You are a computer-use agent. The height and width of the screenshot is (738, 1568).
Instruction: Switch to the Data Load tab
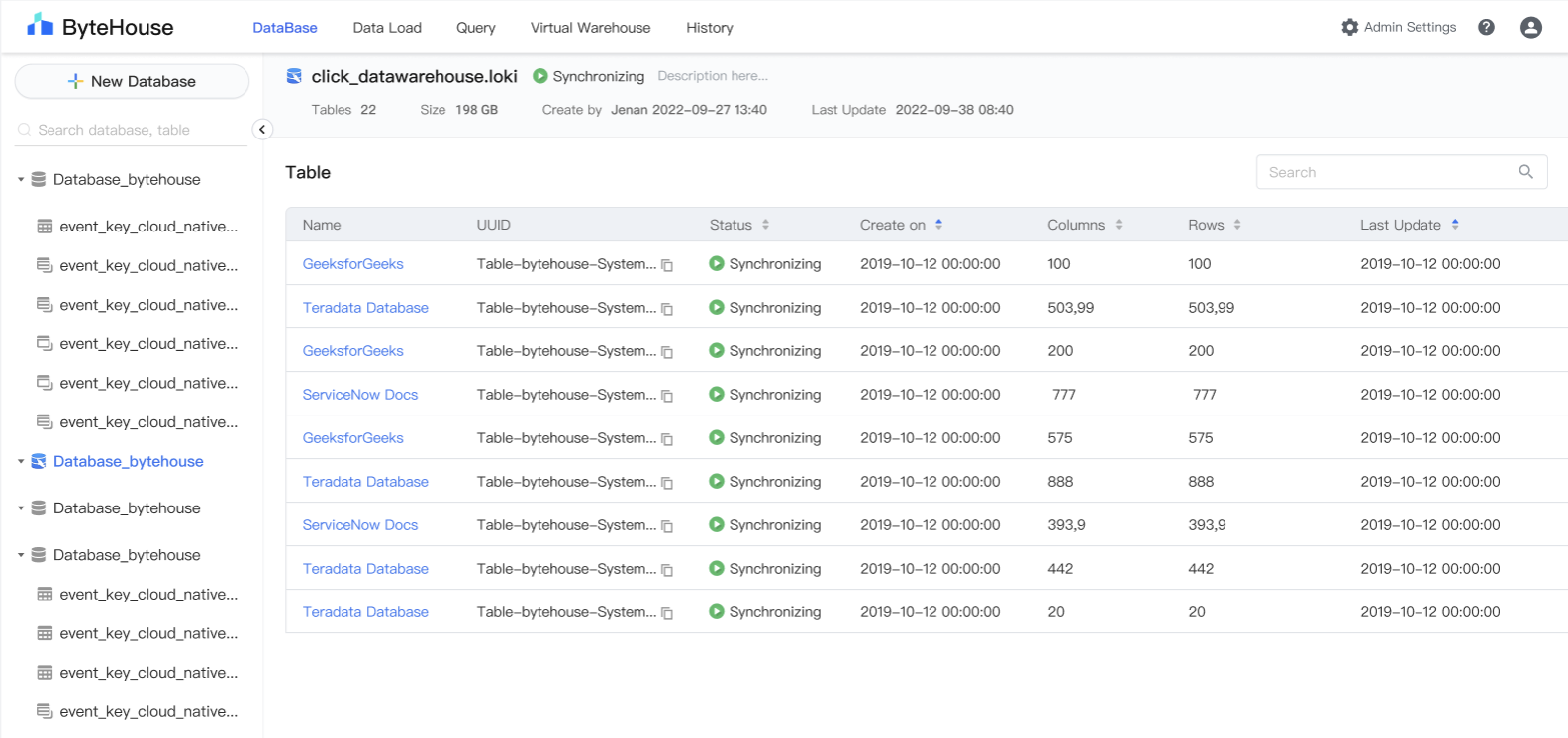point(387,28)
